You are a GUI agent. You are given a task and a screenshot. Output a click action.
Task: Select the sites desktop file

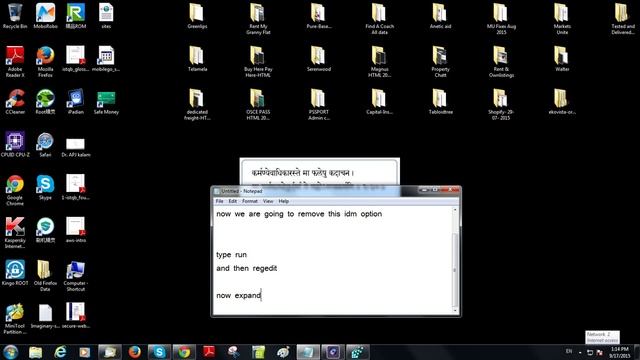106,16
